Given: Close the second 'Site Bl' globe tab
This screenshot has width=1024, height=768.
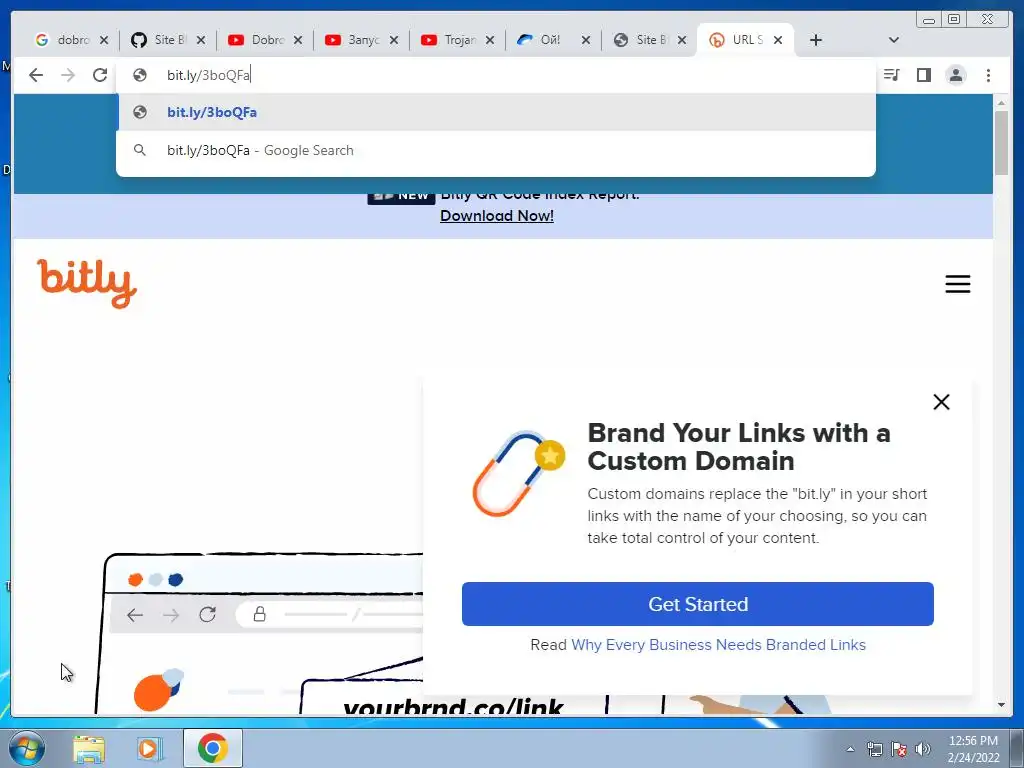Looking at the screenshot, I should pyautogui.click(x=682, y=40).
